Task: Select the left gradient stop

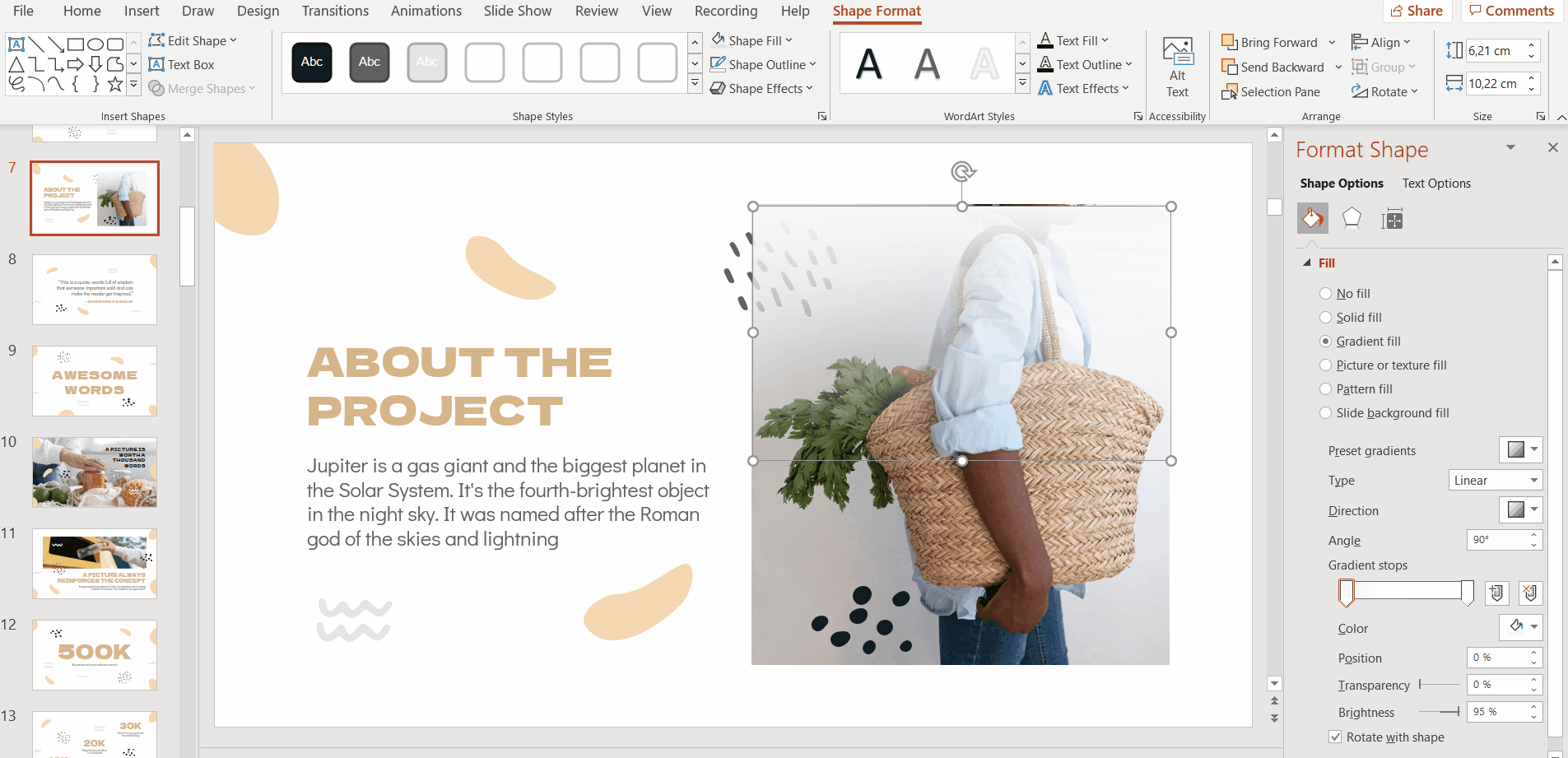Action: pos(1347,593)
